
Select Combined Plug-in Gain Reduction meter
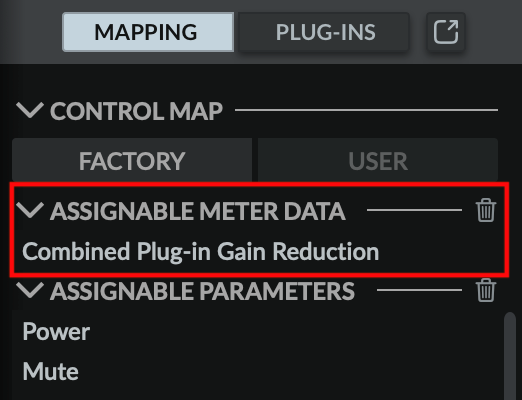201,251
